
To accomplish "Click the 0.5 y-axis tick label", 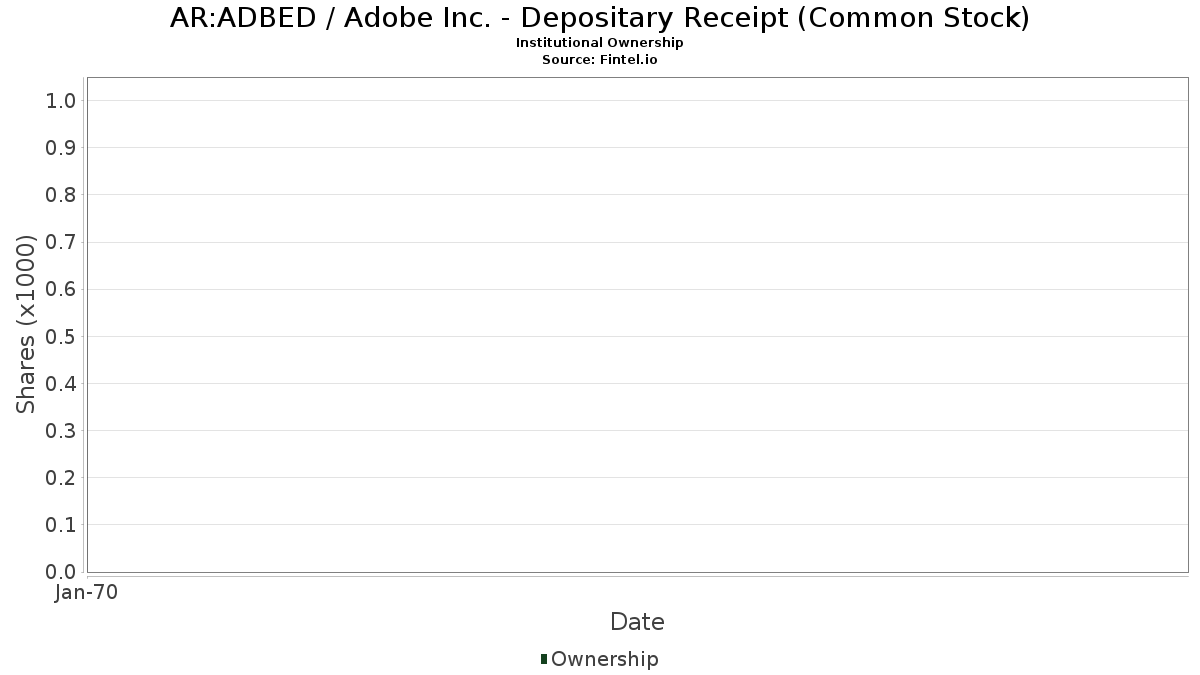I will pos(61,336).
